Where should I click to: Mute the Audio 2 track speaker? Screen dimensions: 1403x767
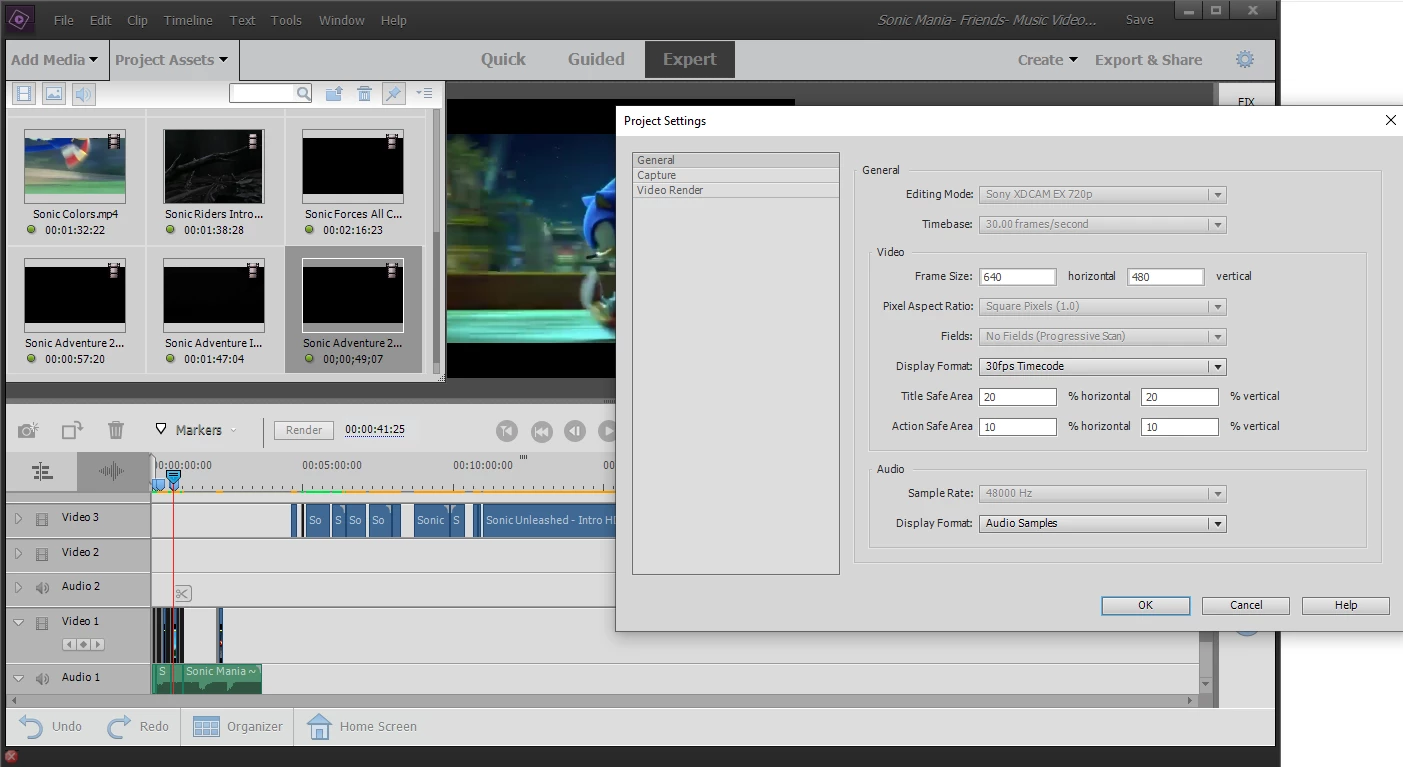(x=42, y=588)
